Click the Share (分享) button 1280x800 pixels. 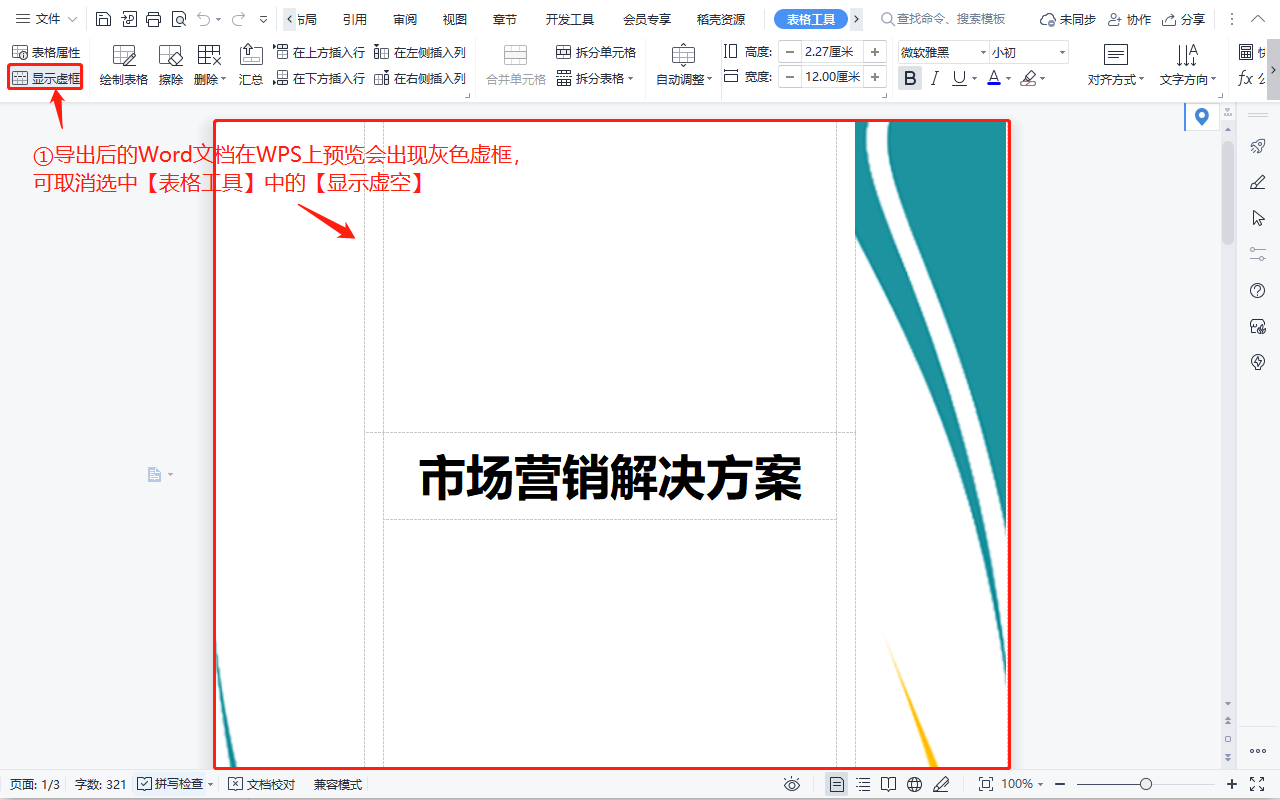[x=1183, y=19]
